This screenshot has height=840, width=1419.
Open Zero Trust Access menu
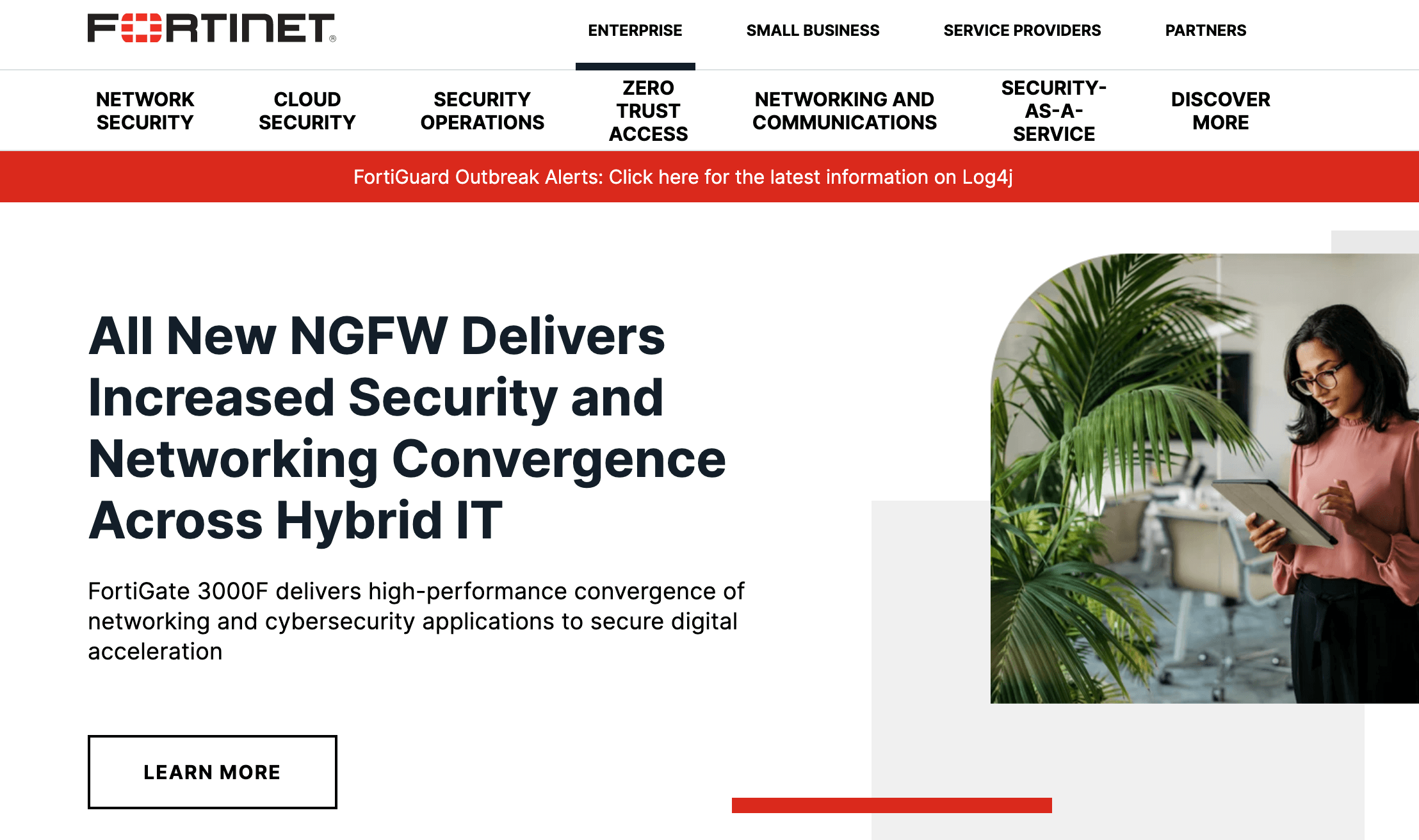click(647, 110)
